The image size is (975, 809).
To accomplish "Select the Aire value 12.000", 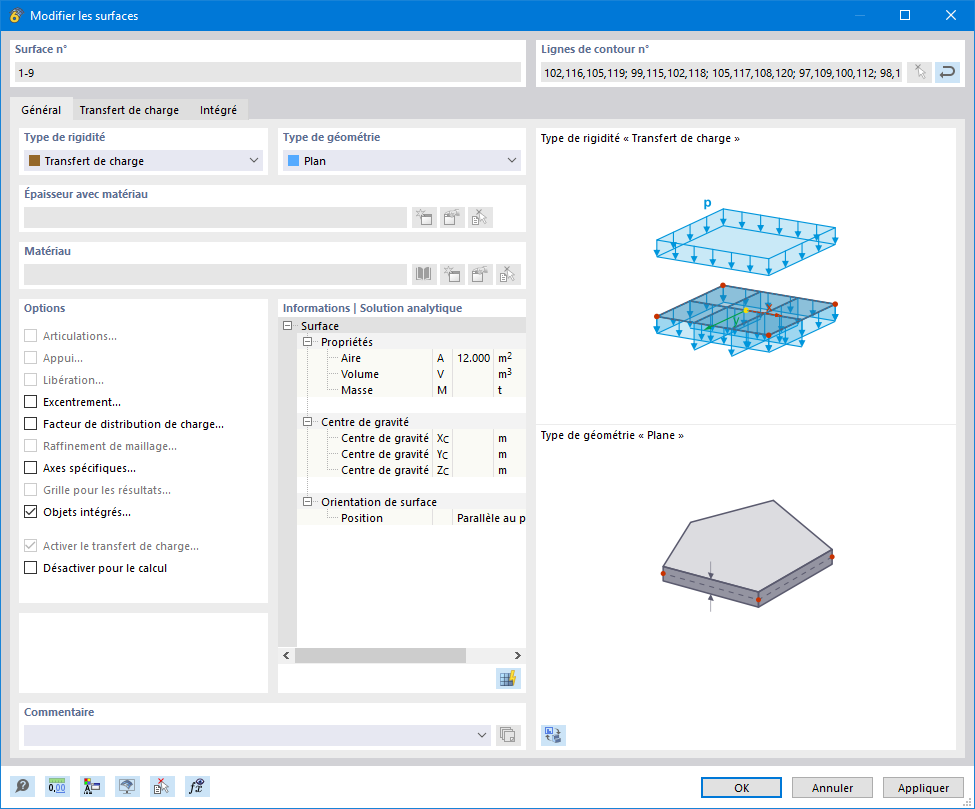I will point(473,358).
